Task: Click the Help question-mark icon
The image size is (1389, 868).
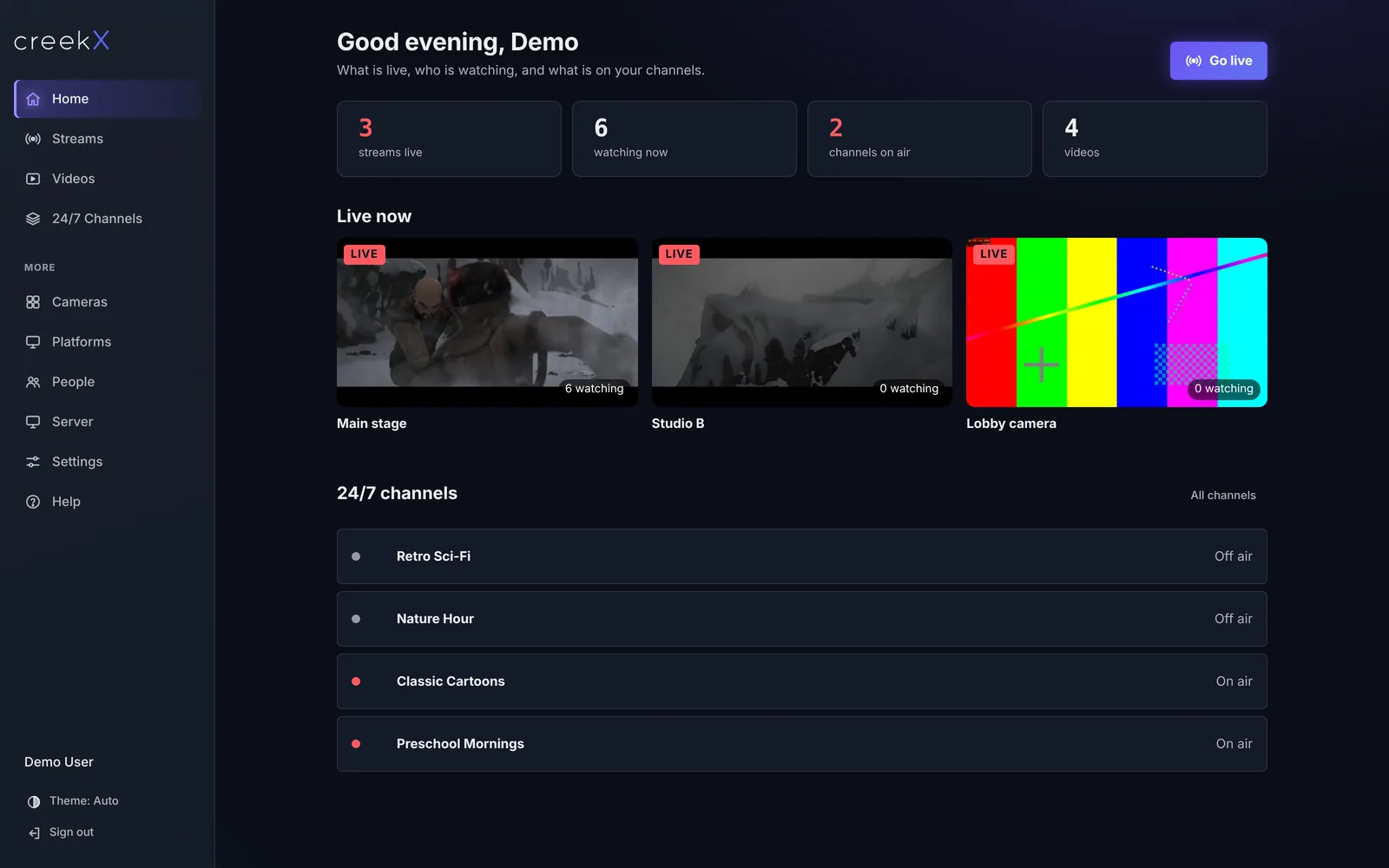Action: click(33, 502)
